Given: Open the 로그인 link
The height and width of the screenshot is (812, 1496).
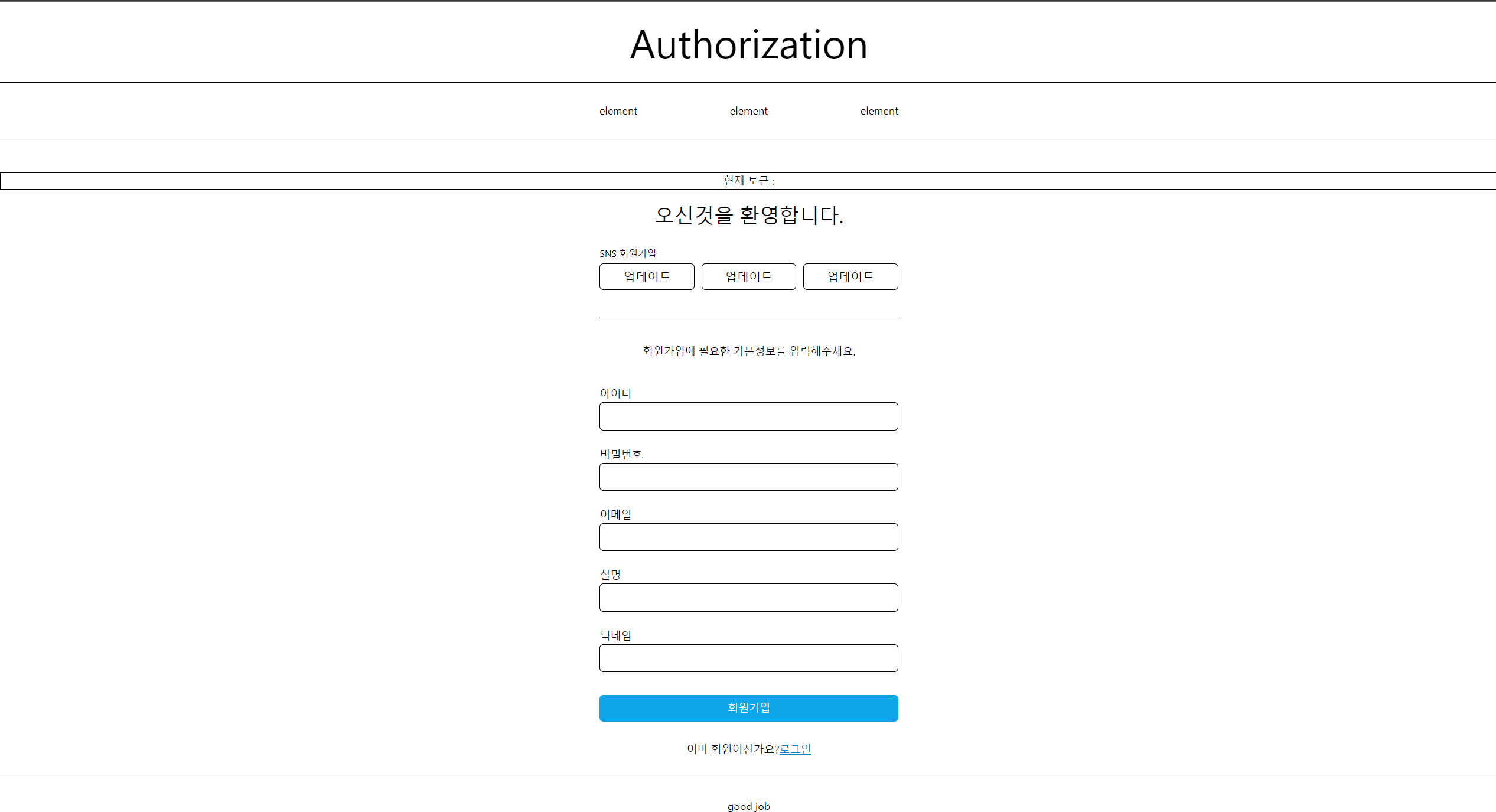Looking at the screenshot, I should click(x=795, y=749).
